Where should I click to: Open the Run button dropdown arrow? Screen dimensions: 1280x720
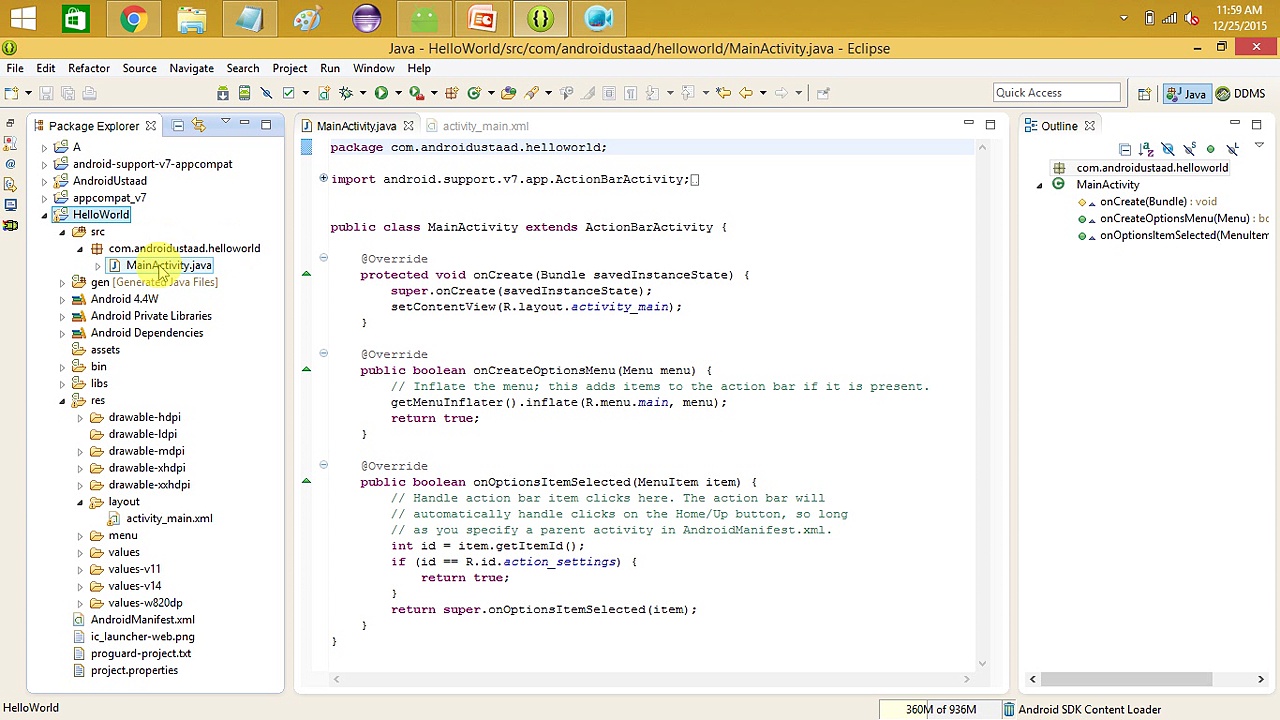point(398,93)
